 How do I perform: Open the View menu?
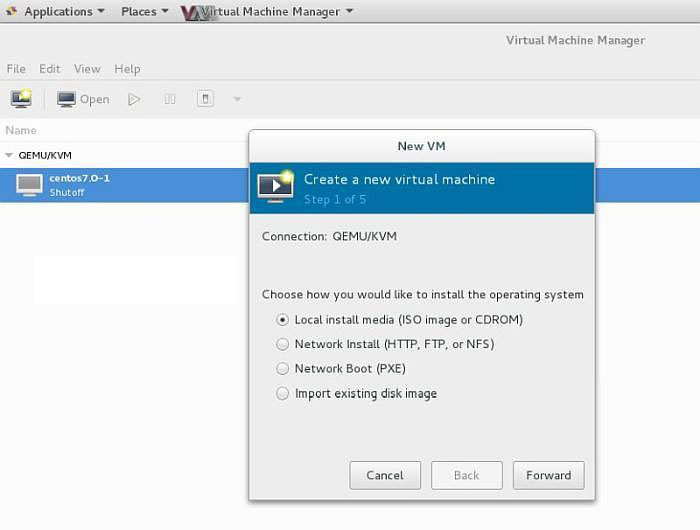87,69
